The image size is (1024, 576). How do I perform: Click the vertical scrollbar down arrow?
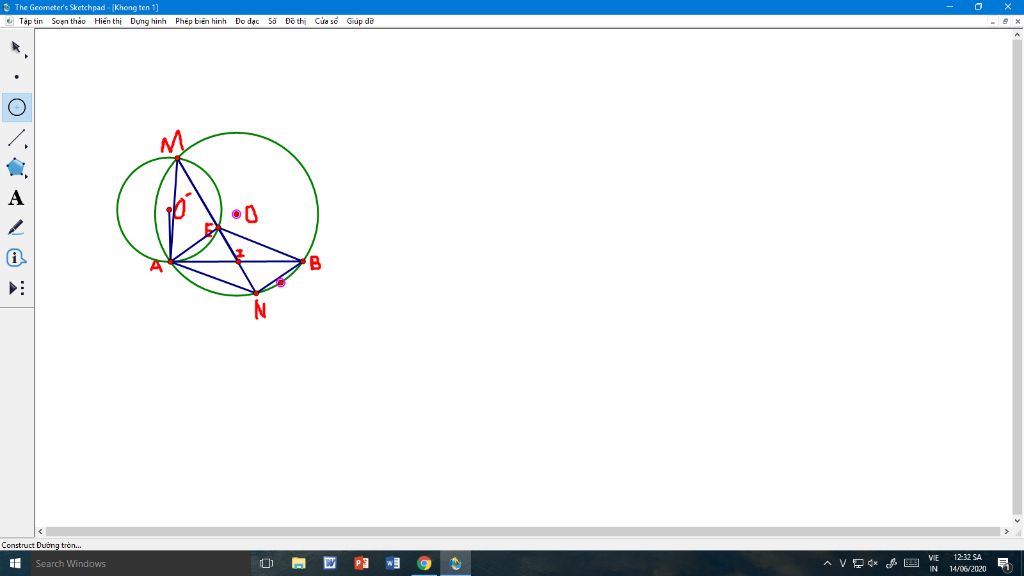pos(1017,520)
